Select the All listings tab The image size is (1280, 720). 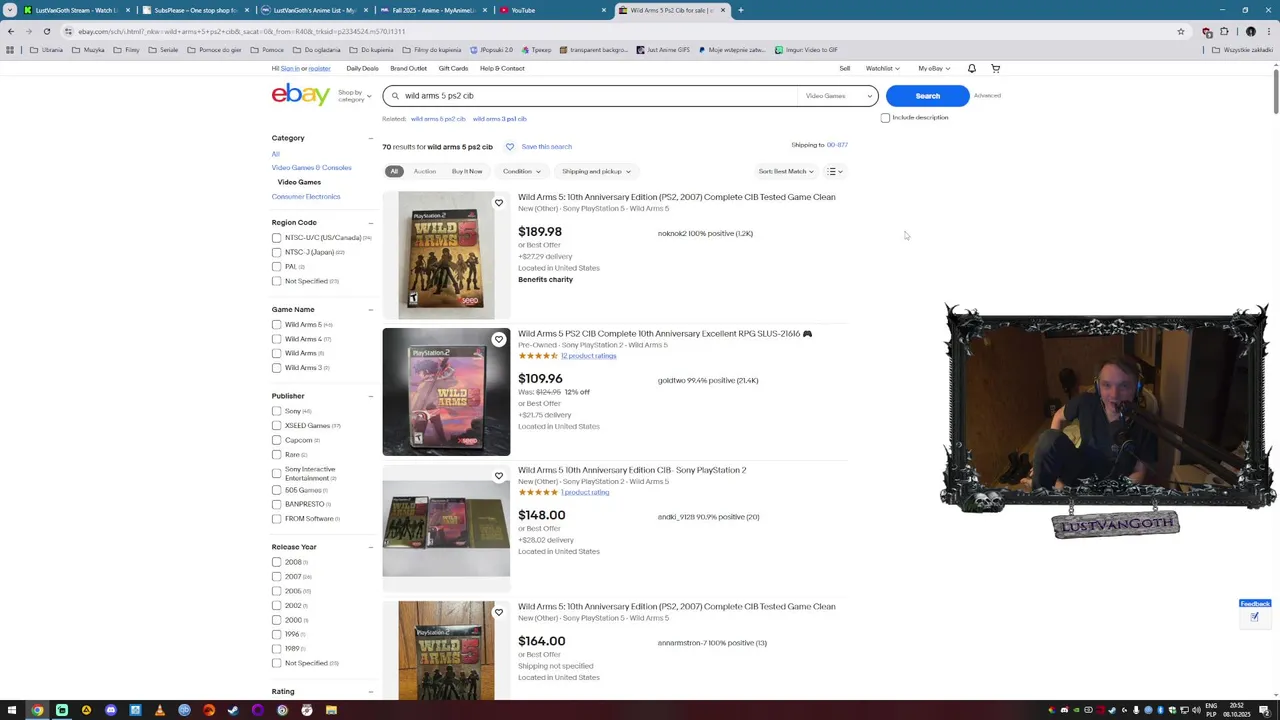(394, 171)
